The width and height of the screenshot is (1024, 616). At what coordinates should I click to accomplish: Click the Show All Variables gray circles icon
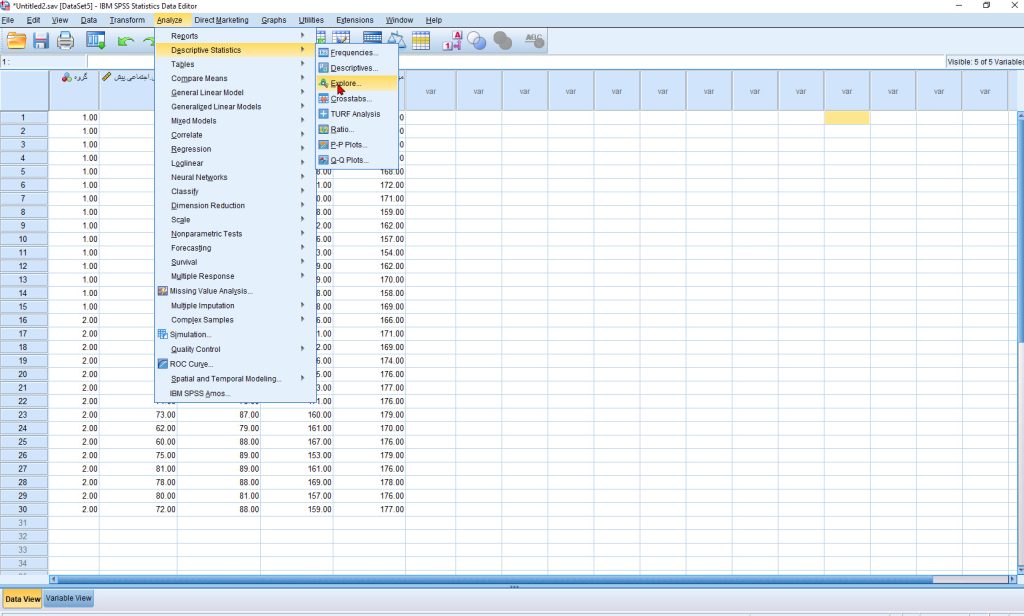[502, 41]
